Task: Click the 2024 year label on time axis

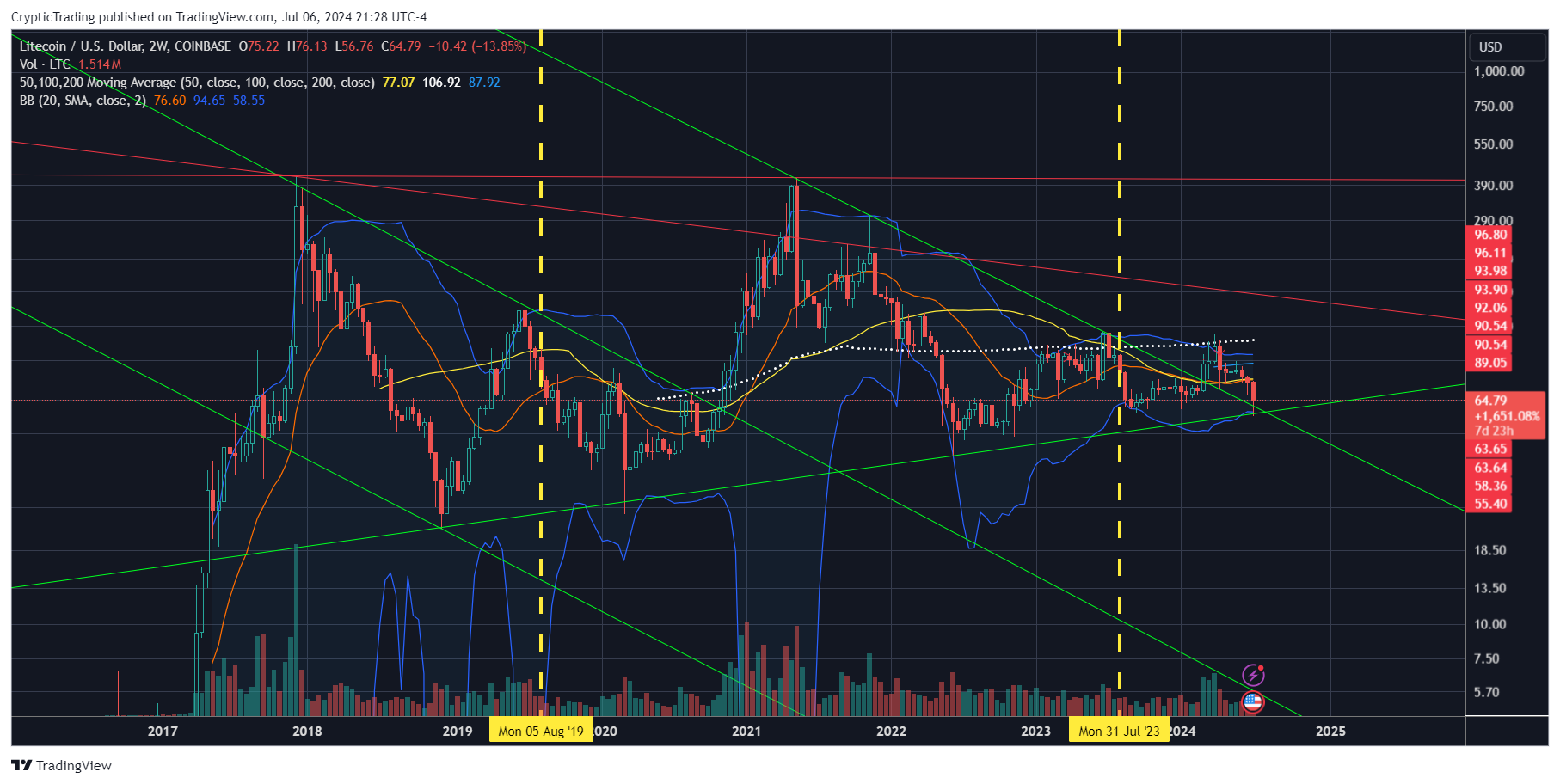Action: click(x=1182, y=732)
